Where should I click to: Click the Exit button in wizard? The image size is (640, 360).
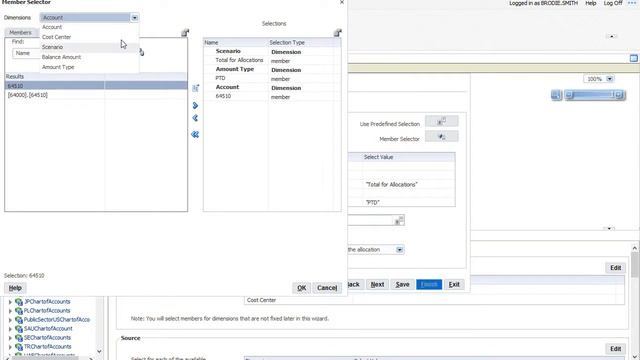coord(454,284)
